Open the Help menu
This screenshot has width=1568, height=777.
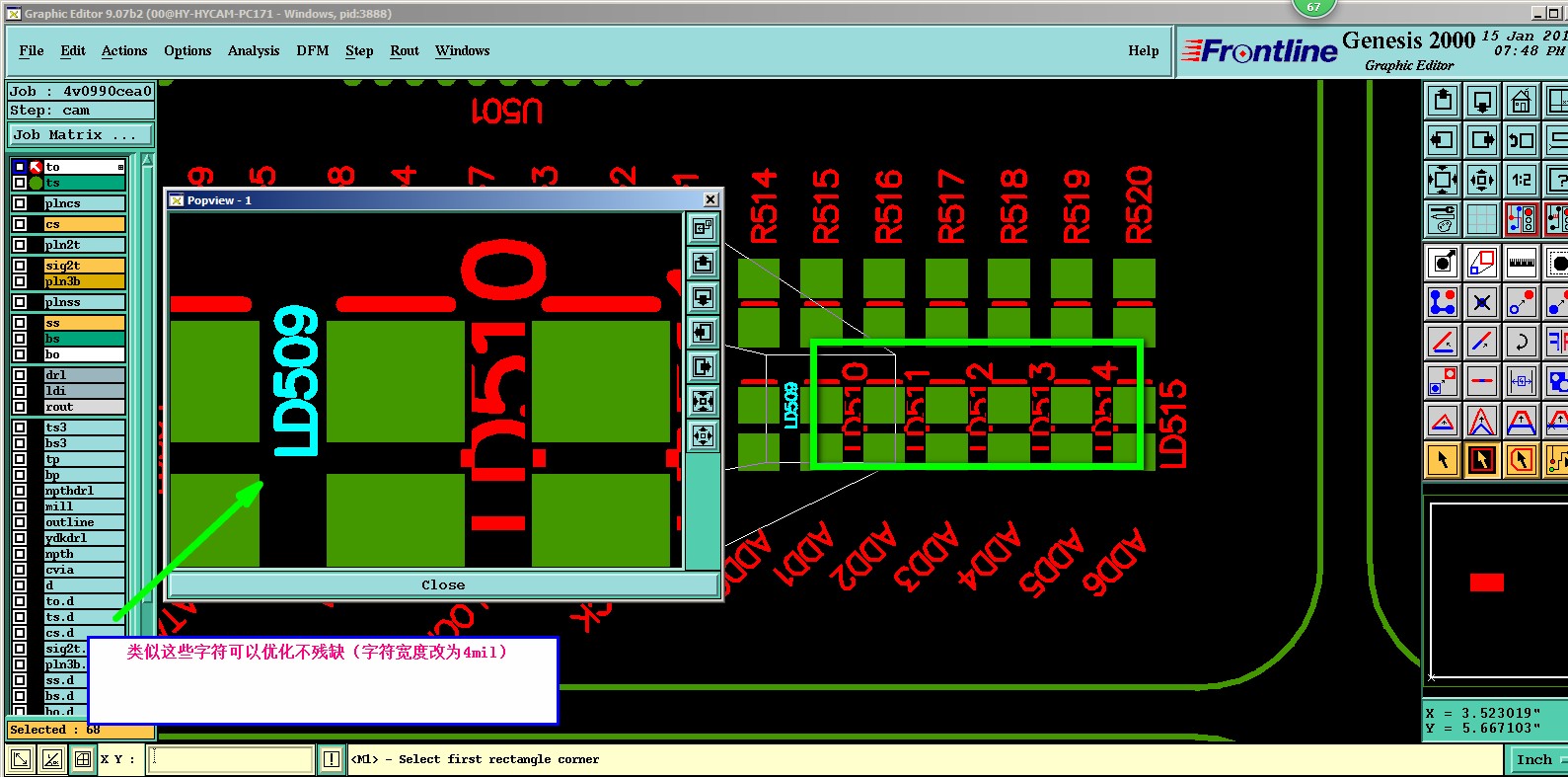click(x=1144, y=50)
